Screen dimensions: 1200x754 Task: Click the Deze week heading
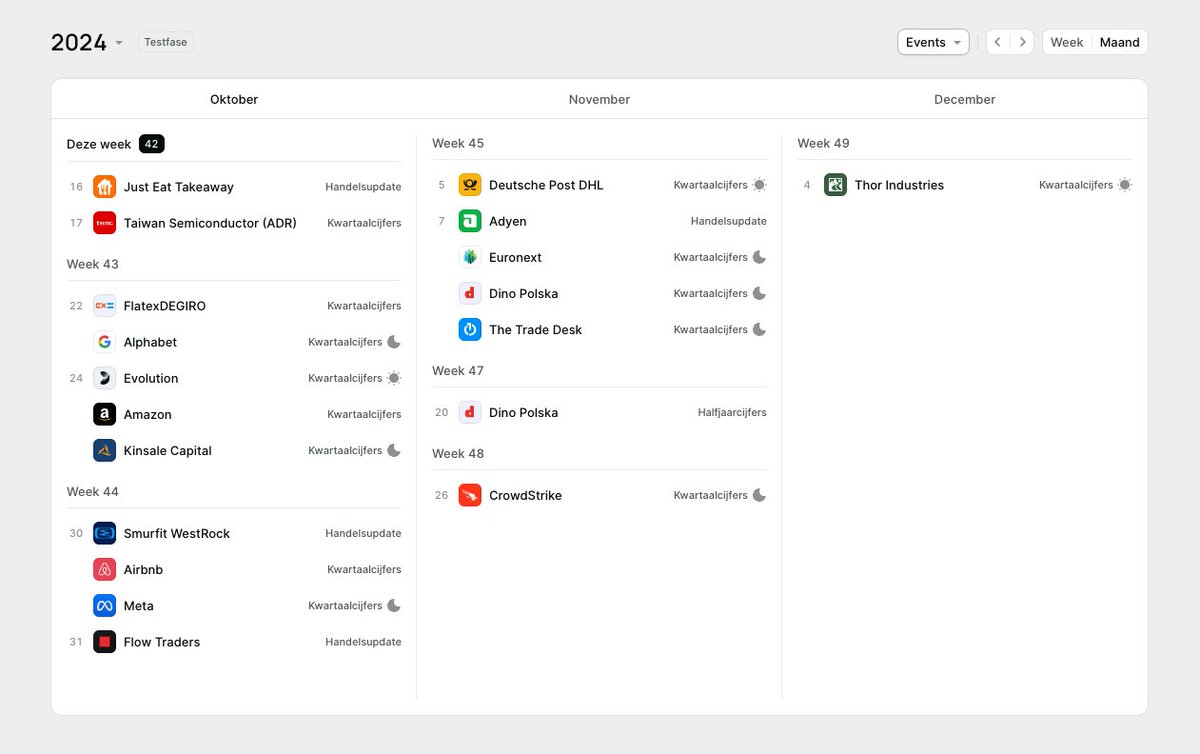point(99,144)
